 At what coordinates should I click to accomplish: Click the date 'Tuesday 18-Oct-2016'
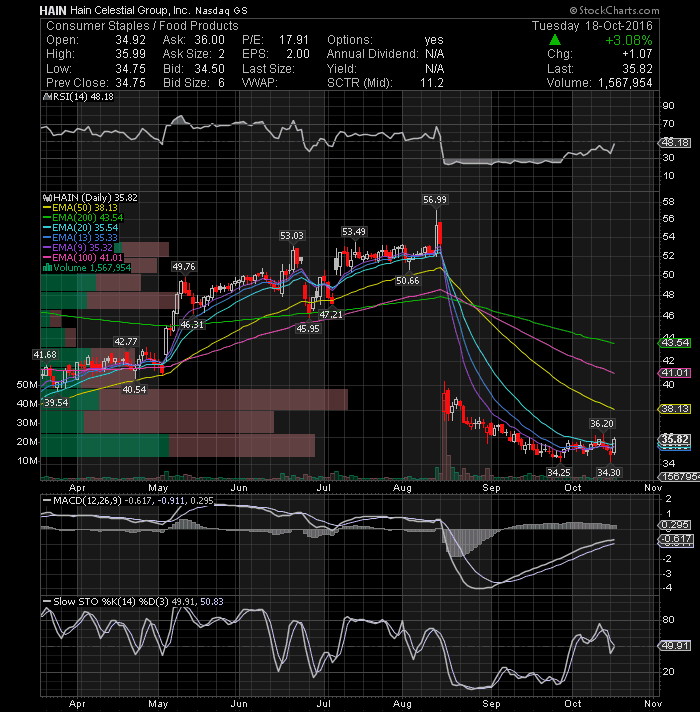point(592,25)
